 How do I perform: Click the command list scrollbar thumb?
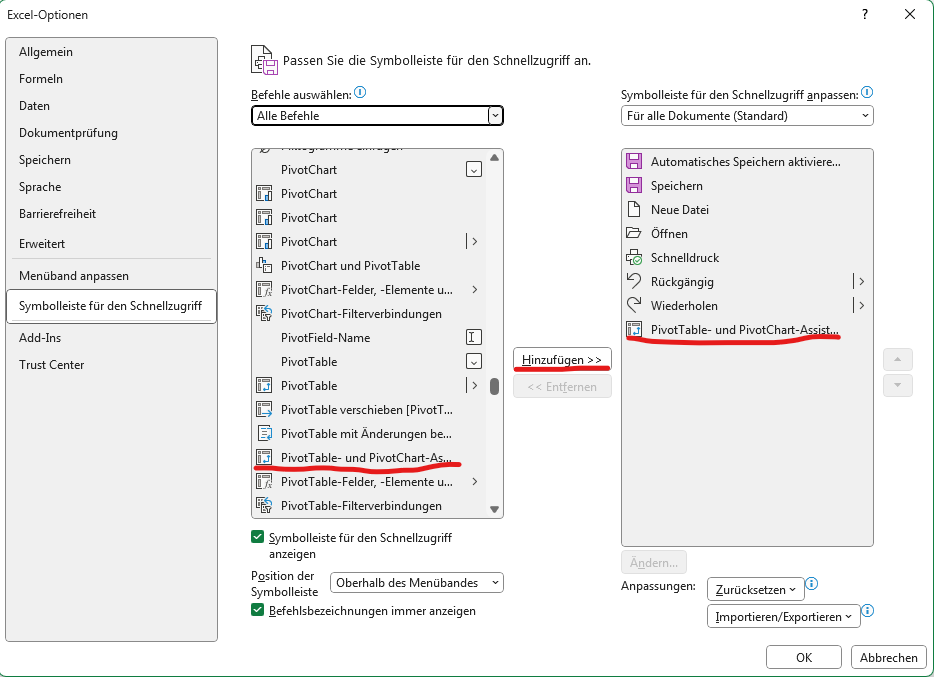pos(494,387)
